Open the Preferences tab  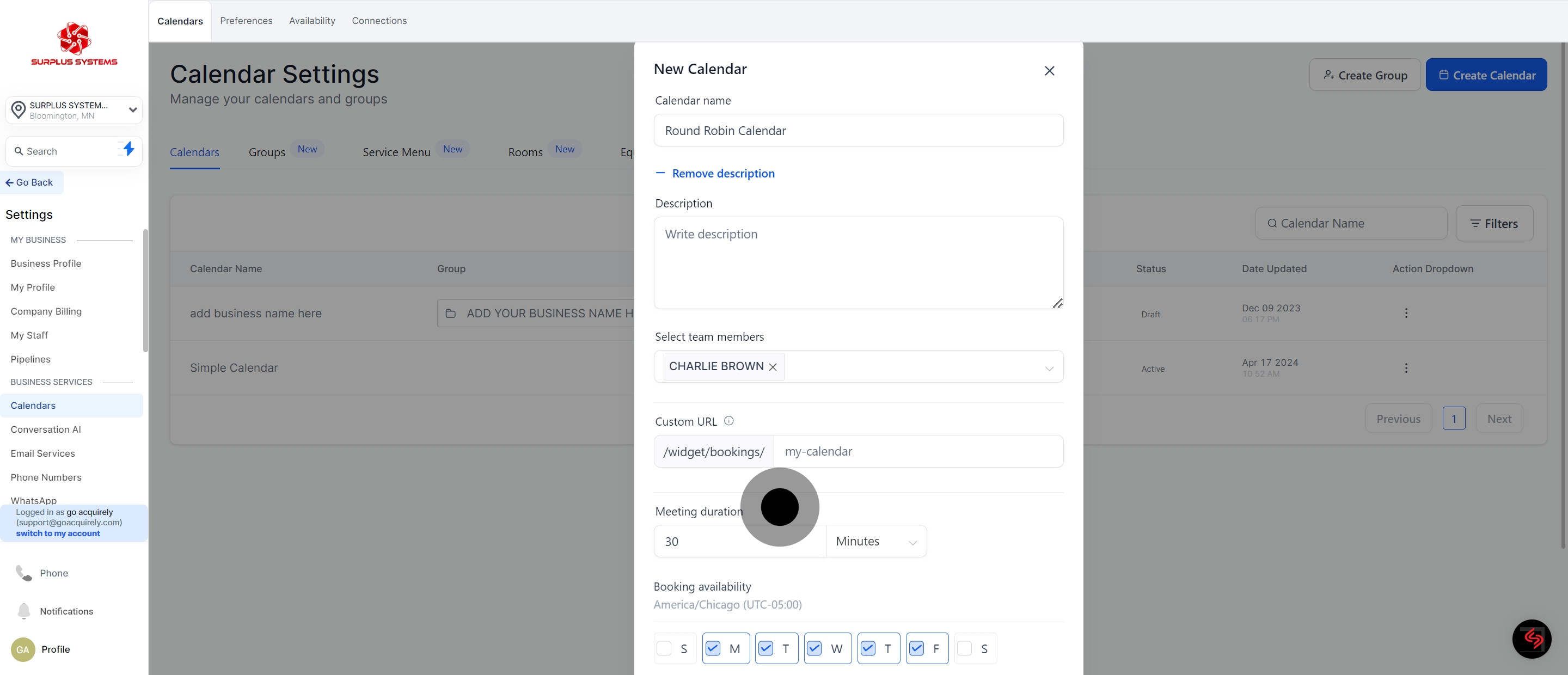pyautogui.click(x=246, y=21)
